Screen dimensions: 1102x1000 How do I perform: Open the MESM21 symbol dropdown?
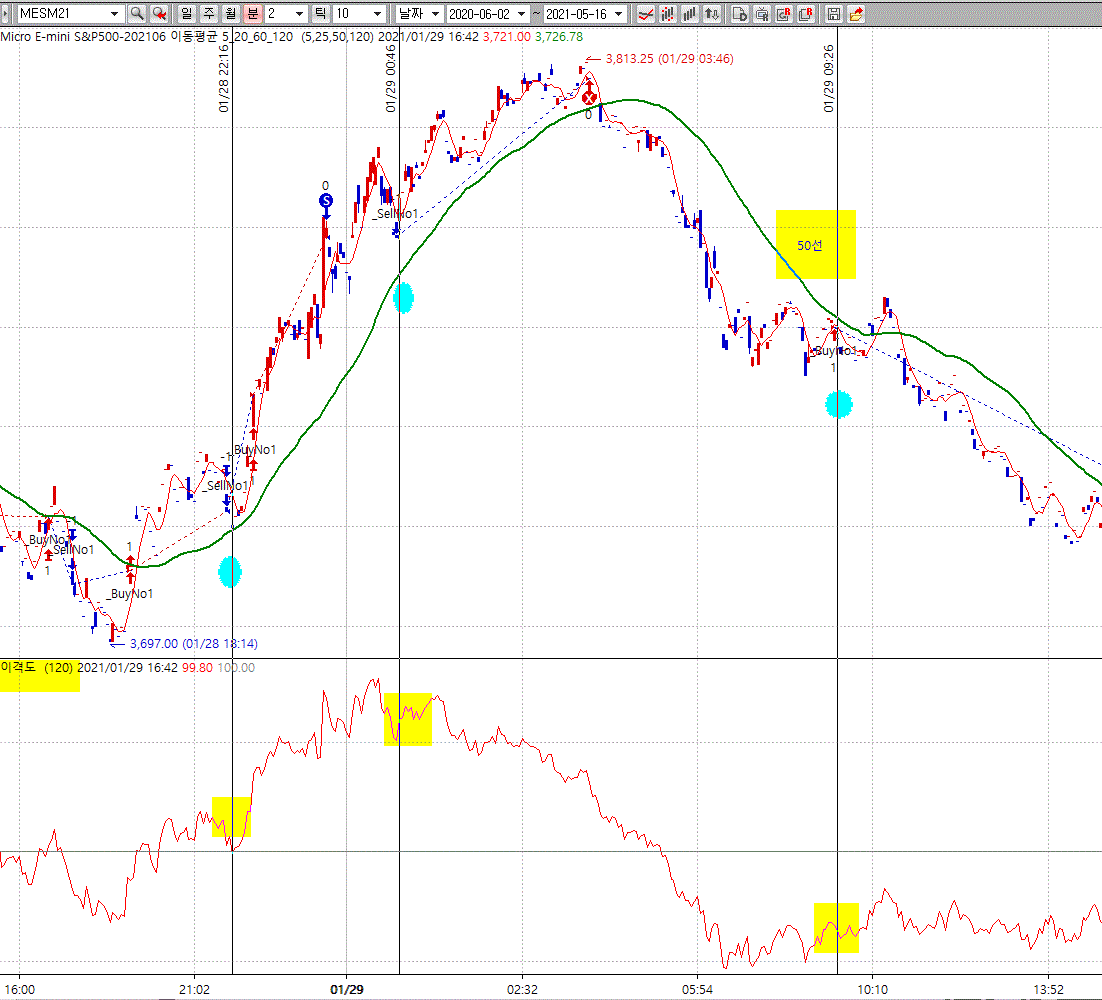(x=114, y=14)
